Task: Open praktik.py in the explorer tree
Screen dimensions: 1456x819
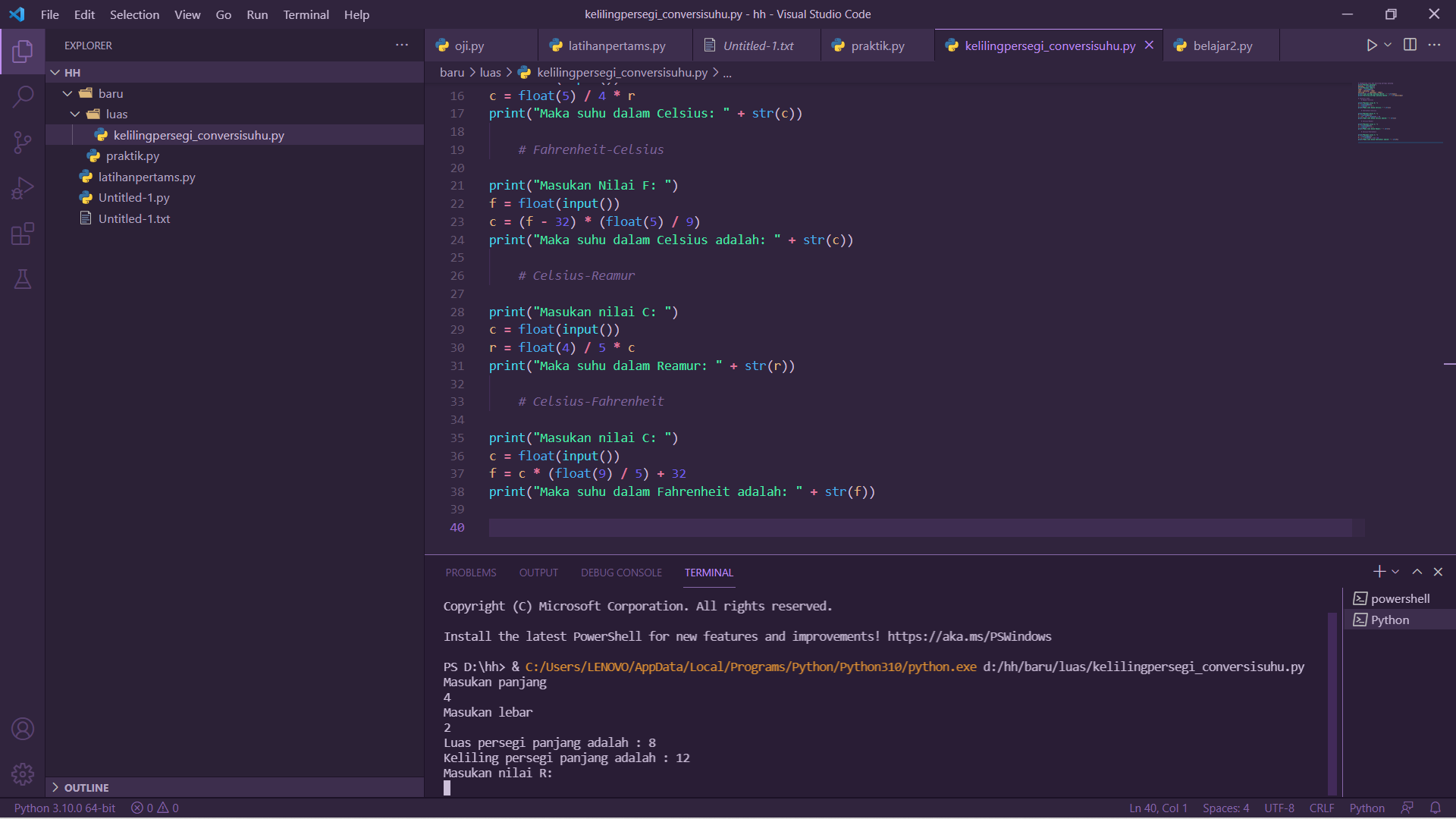Action: pyautogui.click(x=235, y=155)
